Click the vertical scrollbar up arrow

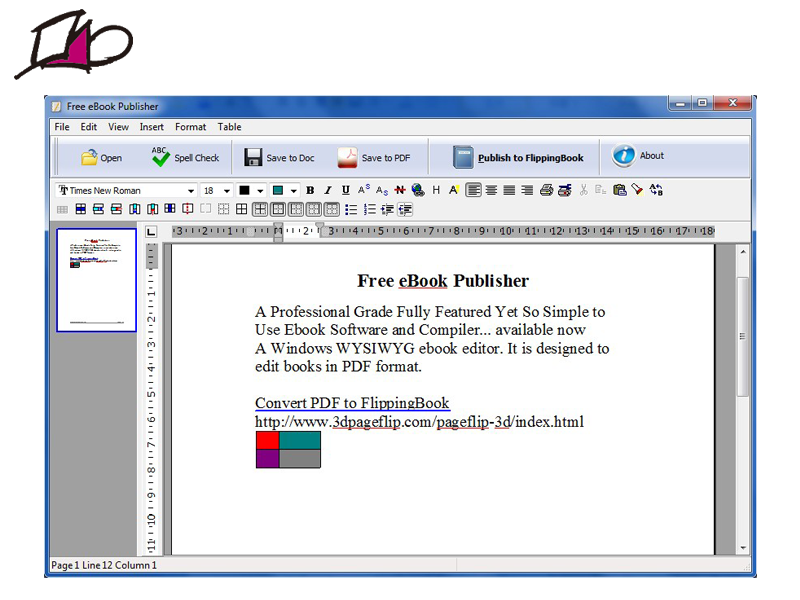tap(743, 252)
